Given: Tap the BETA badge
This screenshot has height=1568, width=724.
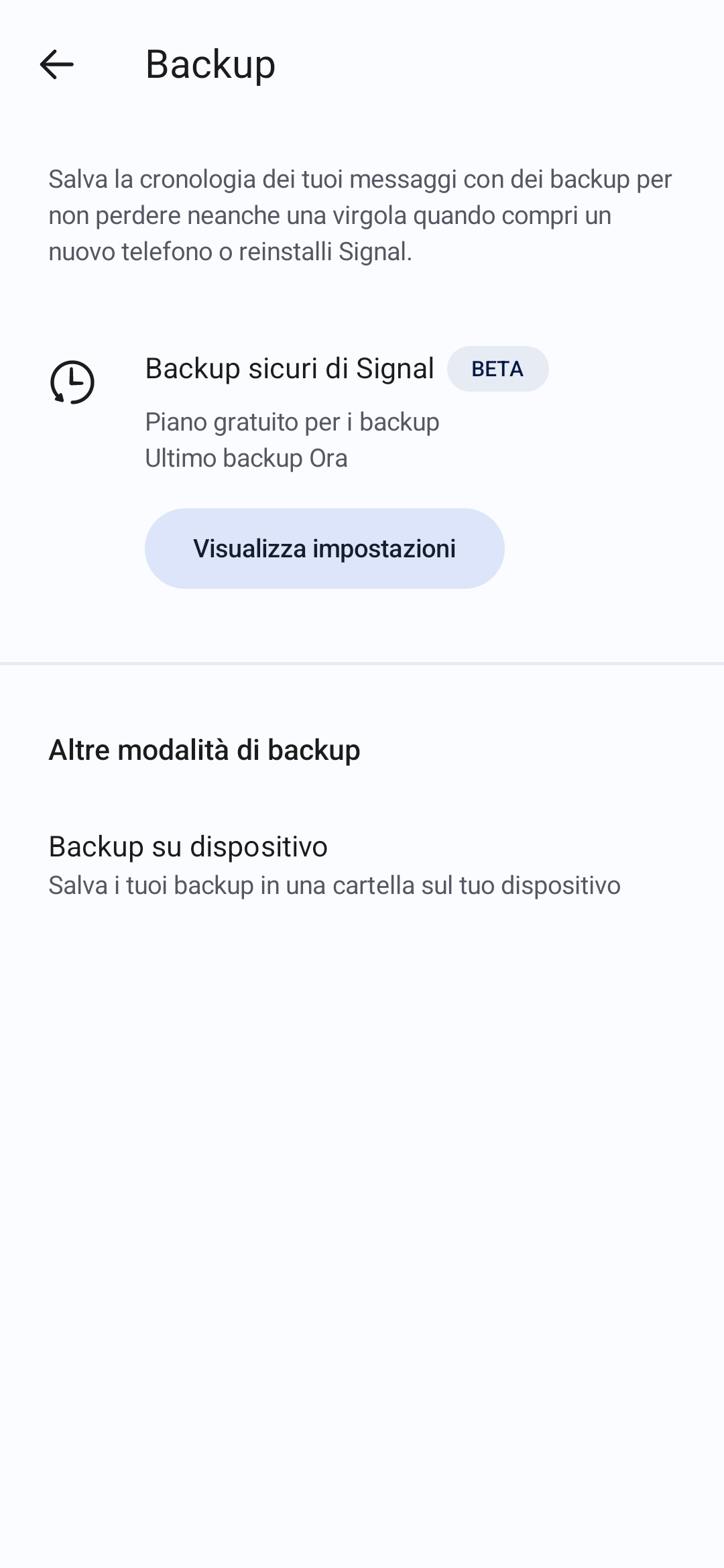Looking at the screenshot, I should (x=497, y=369).
